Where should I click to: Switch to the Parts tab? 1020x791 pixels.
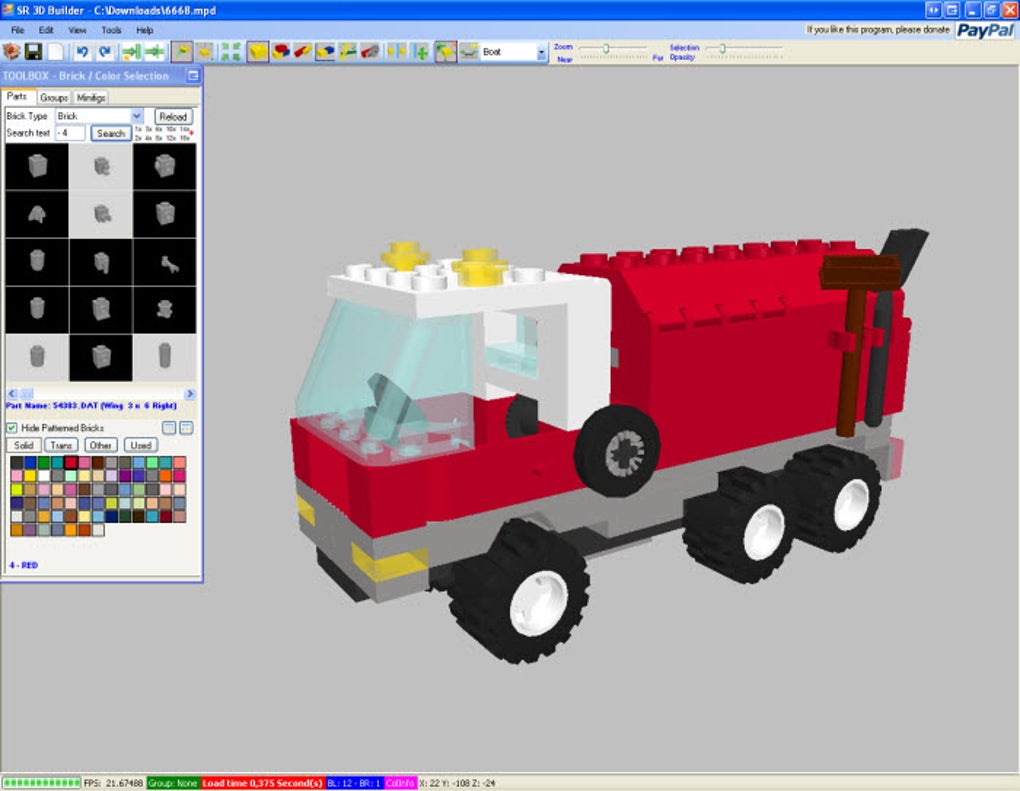click(17, 96)
